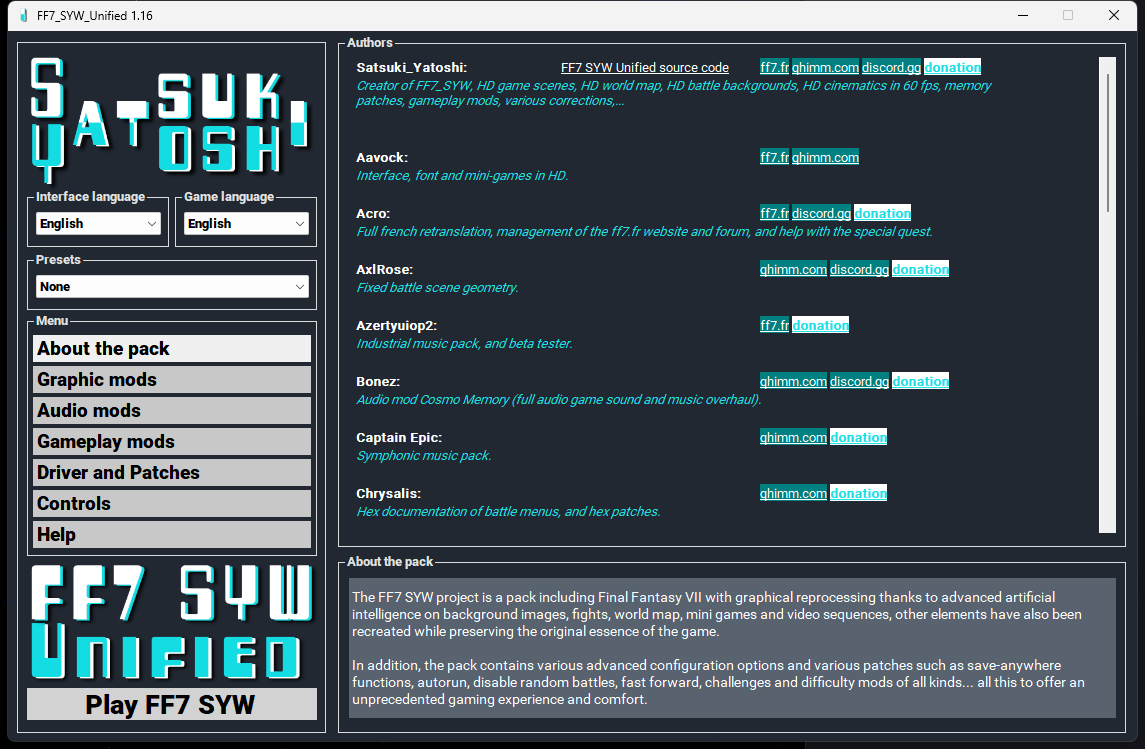This screenshot has height=749, width=1145.
Task: Open Chrysalis's qhimm.com link
Action: 793,493
